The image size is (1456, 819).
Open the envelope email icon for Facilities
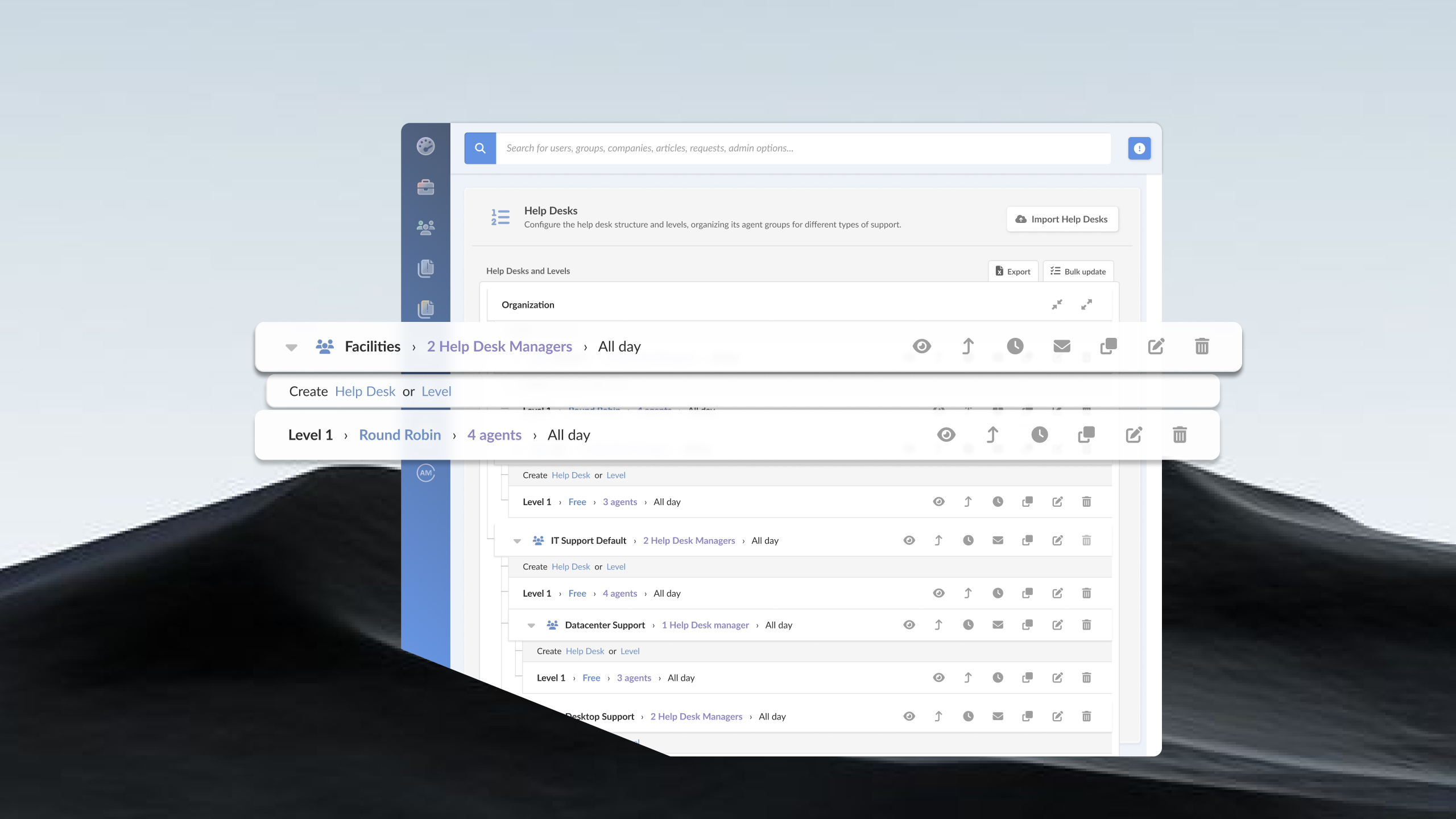coord(1062,346)
